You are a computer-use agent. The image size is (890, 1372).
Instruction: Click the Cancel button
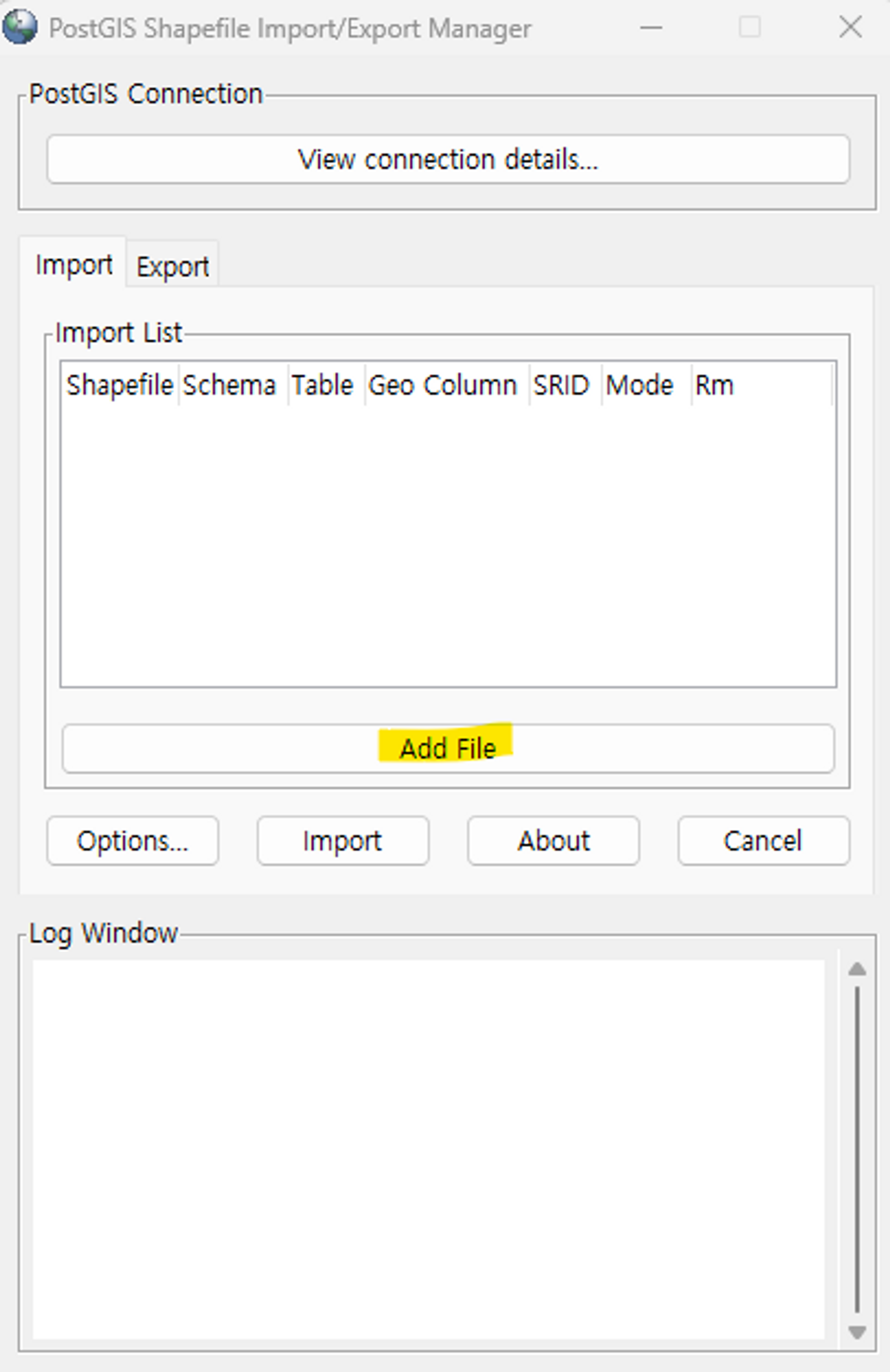pos(764,840)
